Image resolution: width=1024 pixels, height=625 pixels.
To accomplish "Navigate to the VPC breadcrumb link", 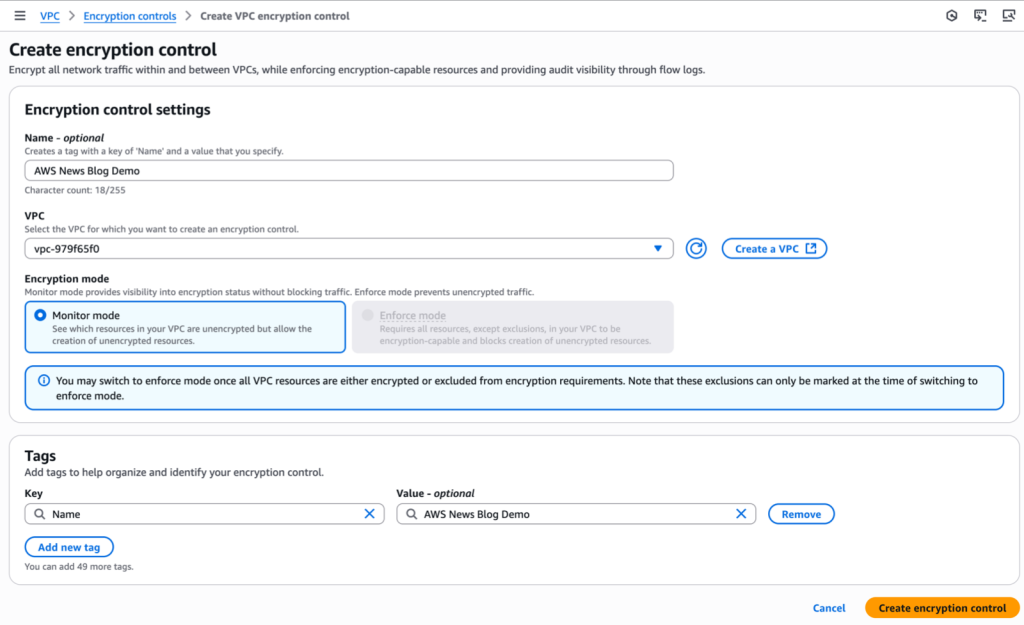I will click(x=49, y=15).
